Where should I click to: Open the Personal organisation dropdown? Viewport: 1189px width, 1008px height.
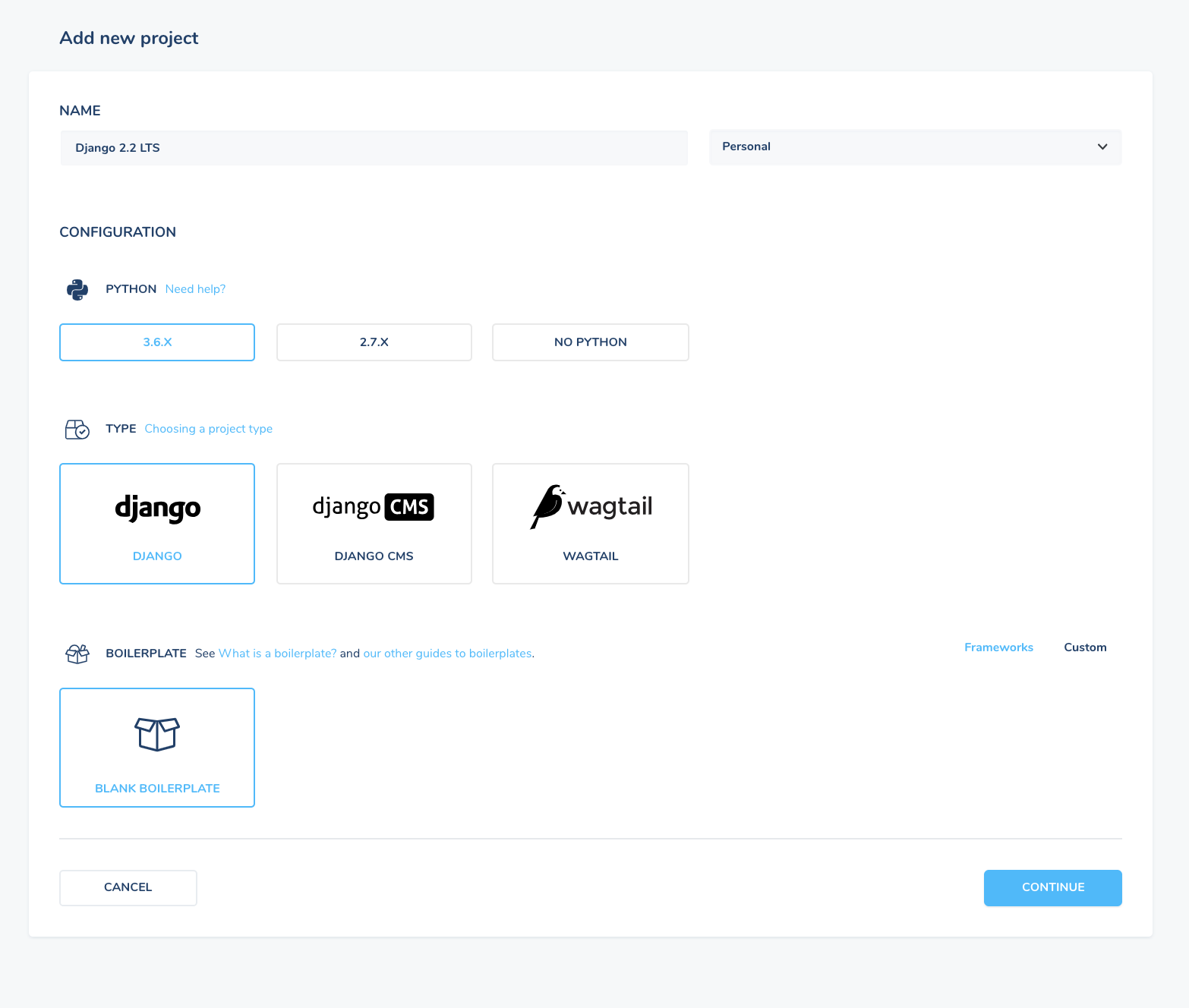916,147
